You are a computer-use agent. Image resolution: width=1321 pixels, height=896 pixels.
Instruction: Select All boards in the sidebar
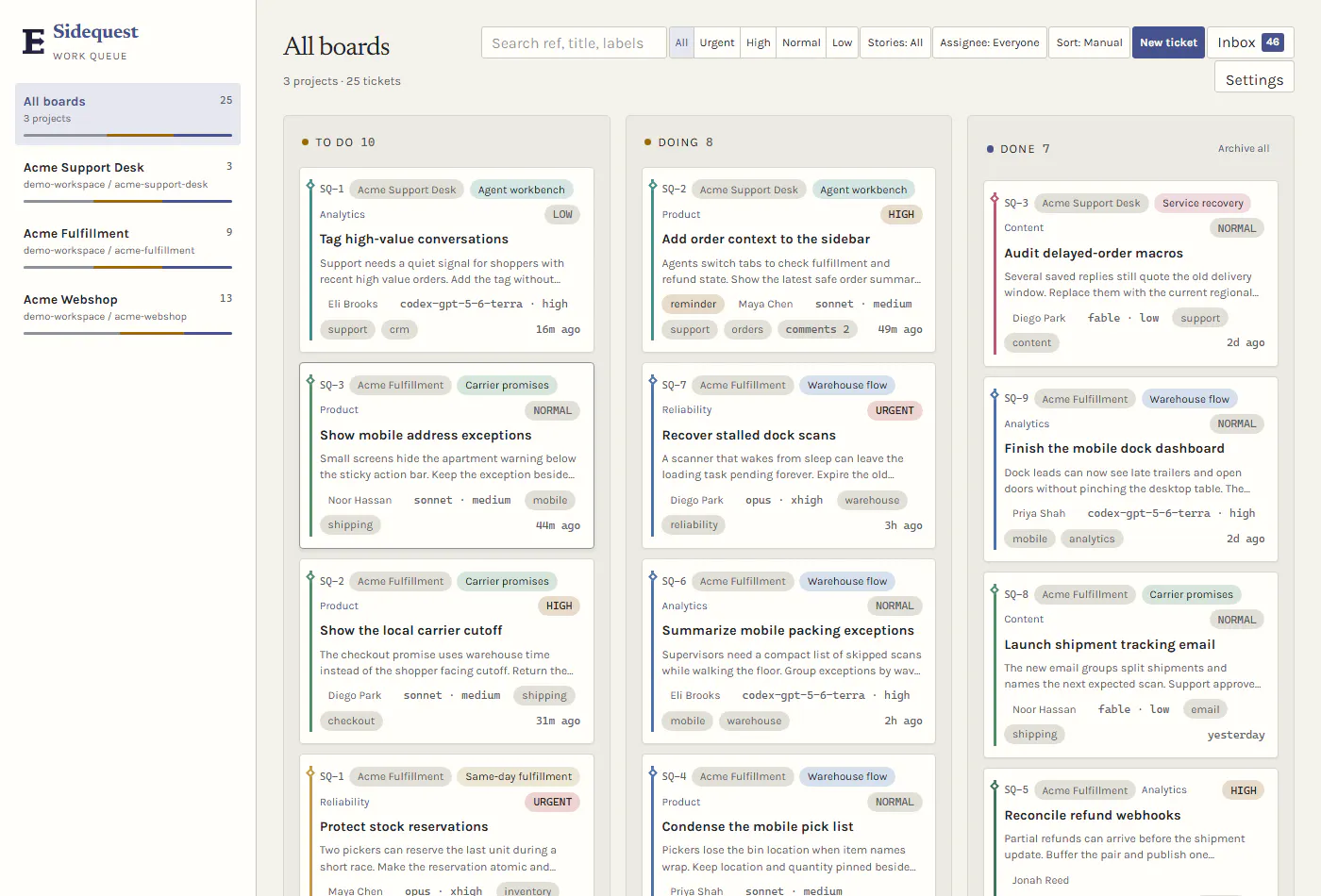pos(127,113)
